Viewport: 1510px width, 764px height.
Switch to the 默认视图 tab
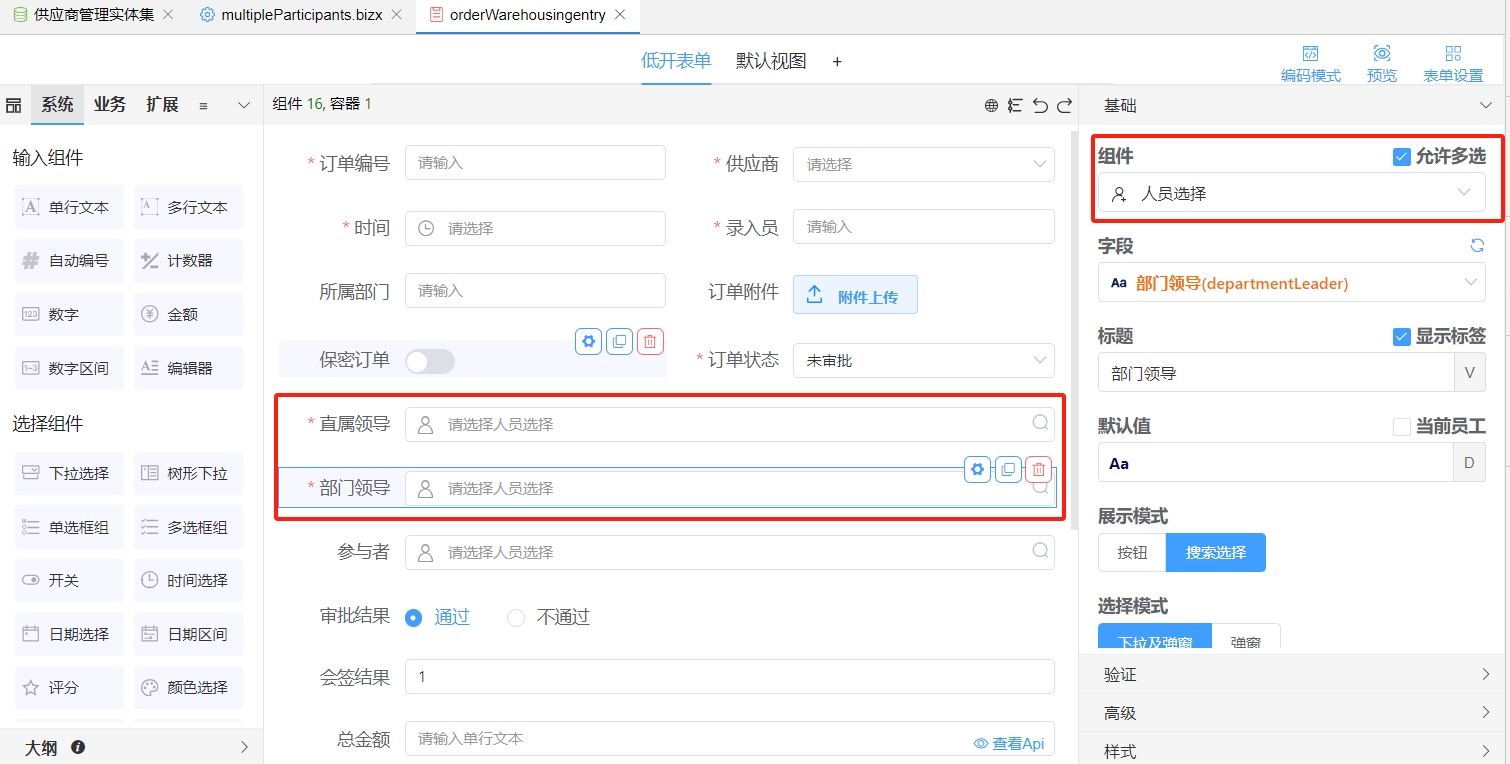click(770, 61)
